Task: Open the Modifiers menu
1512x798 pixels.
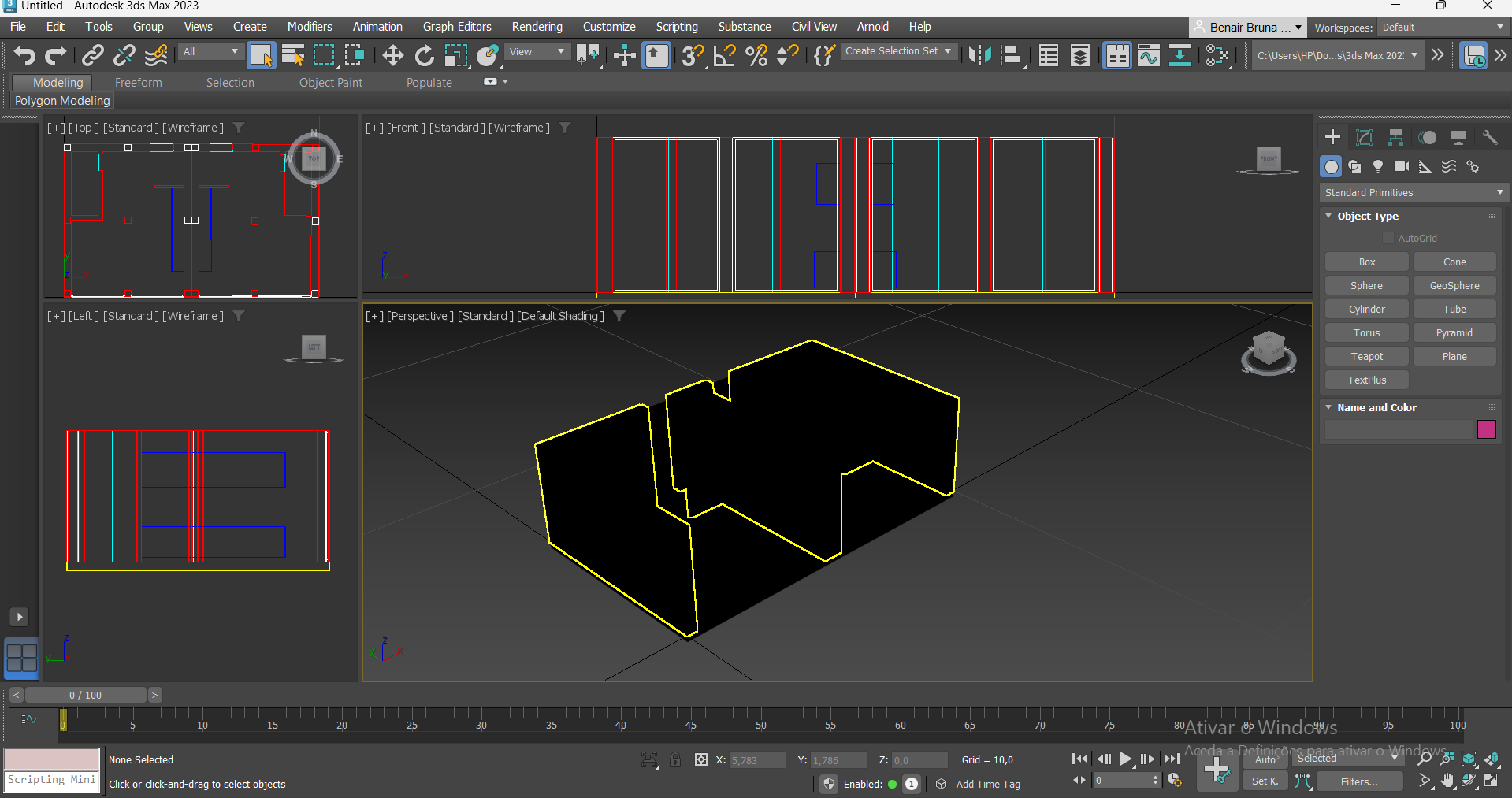Action: [310, 27]
